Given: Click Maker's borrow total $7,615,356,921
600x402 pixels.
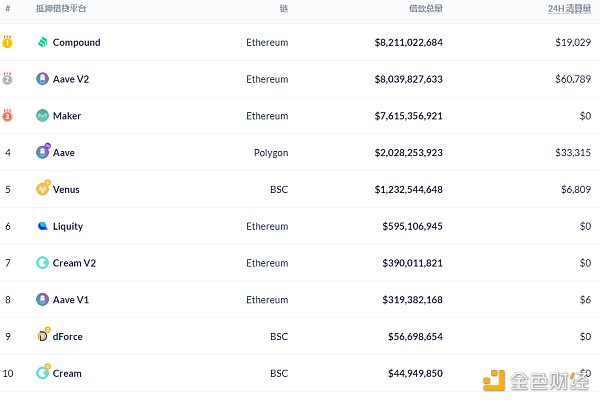Looking at the screenshot, I should 408,116.
